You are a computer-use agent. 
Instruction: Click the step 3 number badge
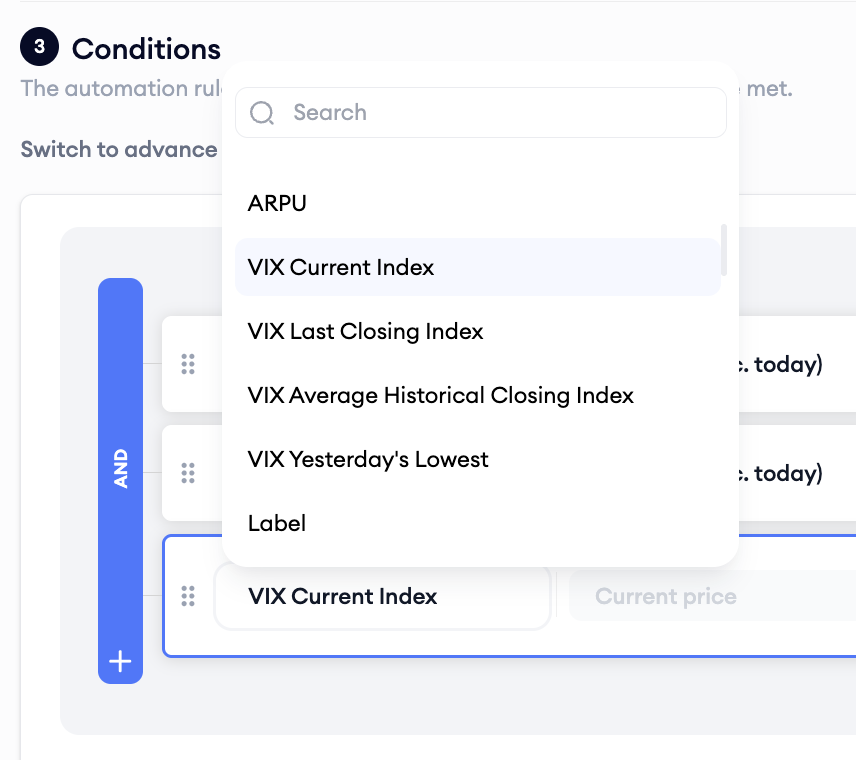coord(39,46)
